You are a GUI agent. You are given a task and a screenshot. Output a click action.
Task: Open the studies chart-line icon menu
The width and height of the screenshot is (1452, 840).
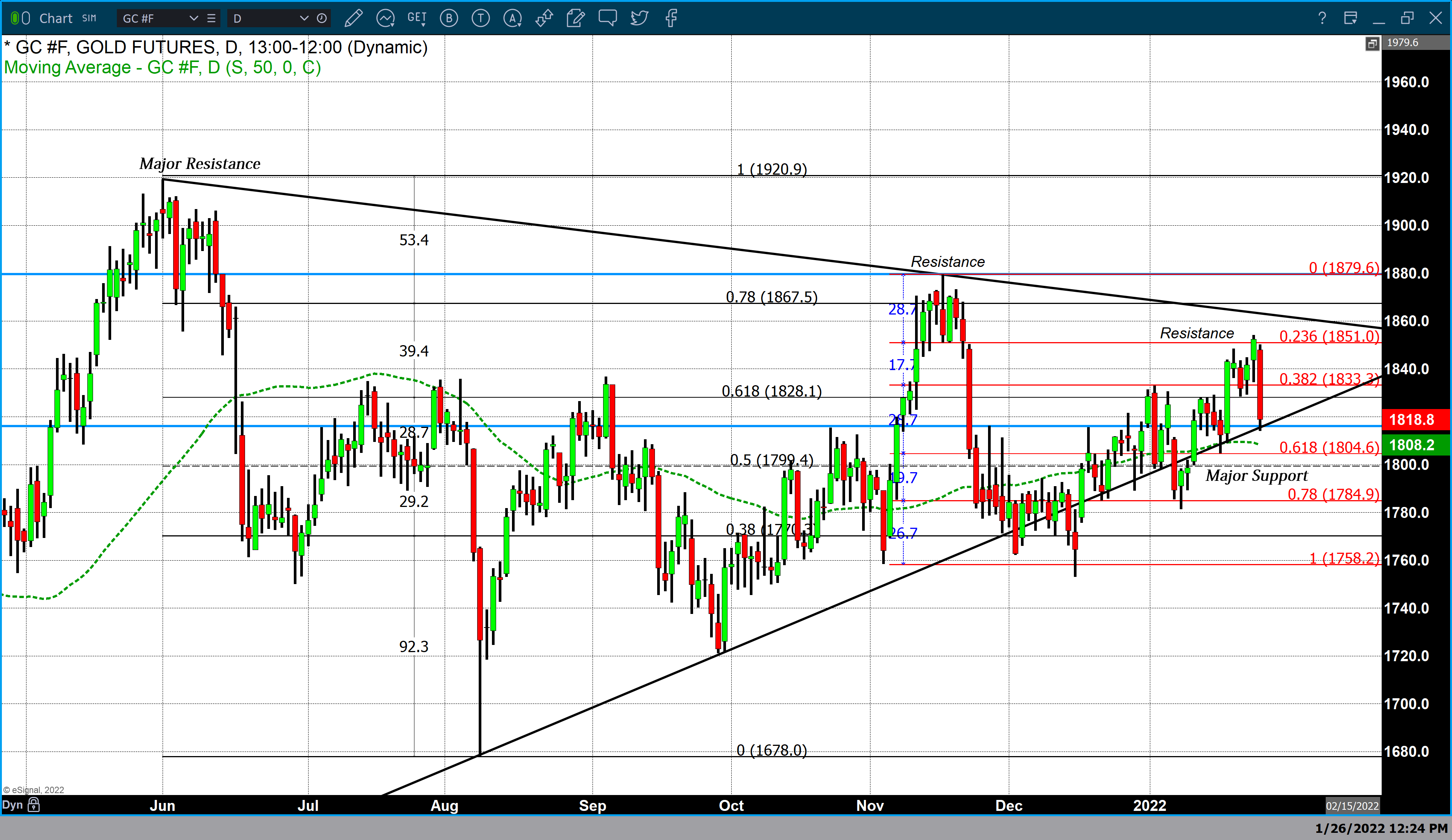pos(385,19)
